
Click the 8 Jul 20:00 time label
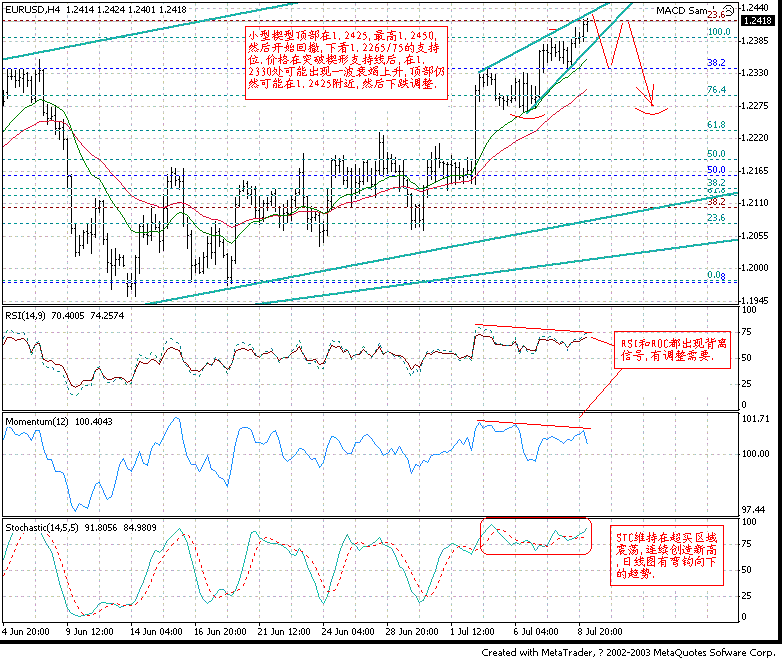600,632
